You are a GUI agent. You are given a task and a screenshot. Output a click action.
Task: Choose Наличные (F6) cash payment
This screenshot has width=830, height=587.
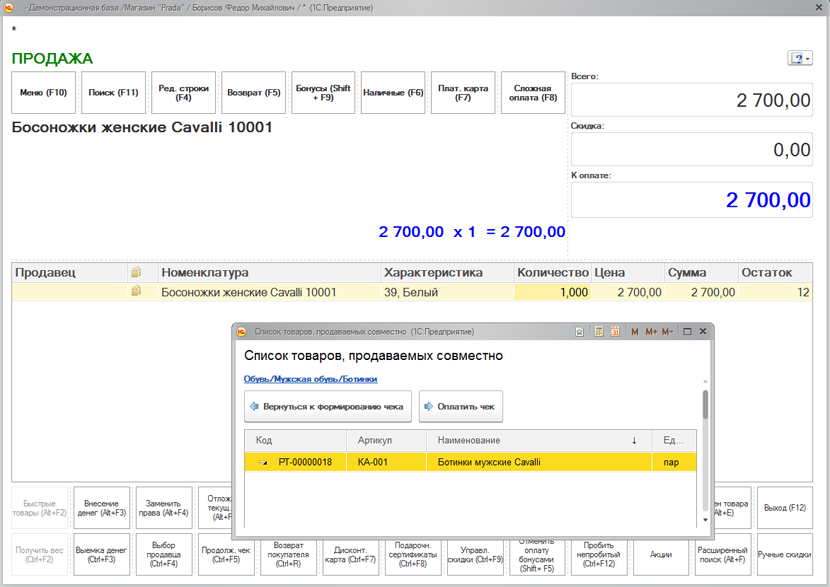coord(393,93)
